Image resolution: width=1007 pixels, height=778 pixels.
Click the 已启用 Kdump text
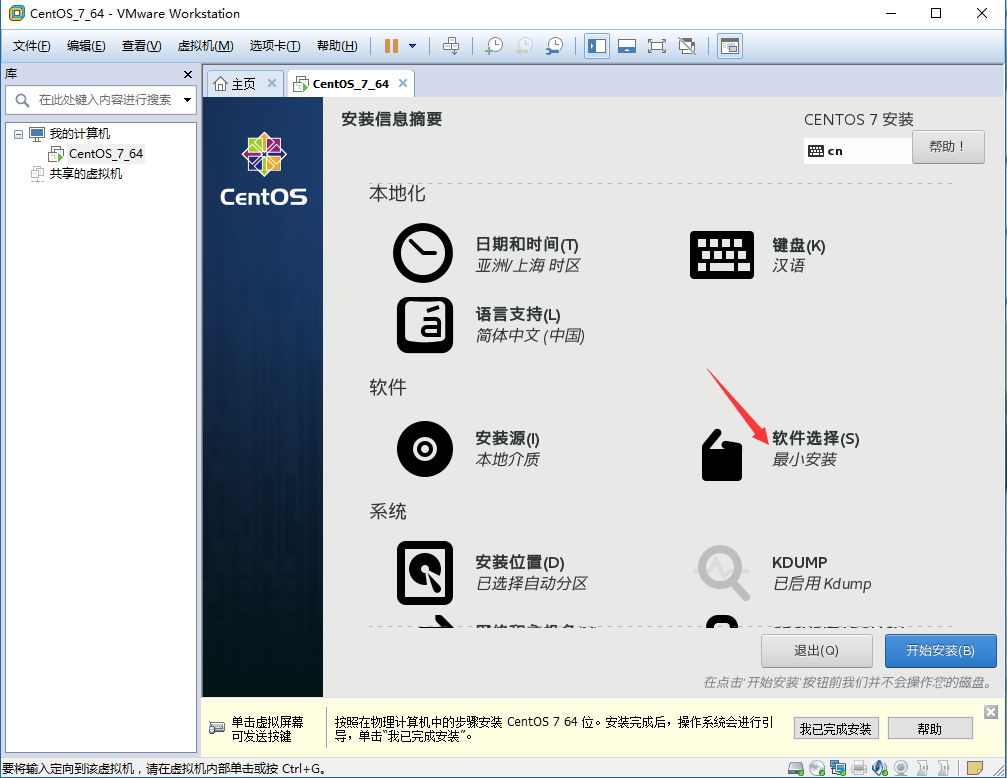point(822,583)
